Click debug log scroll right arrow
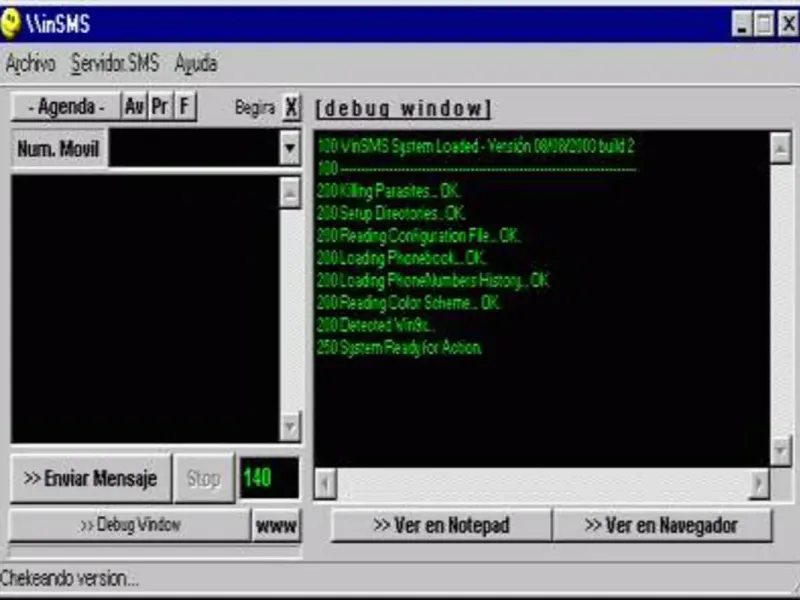 (759, 483)
